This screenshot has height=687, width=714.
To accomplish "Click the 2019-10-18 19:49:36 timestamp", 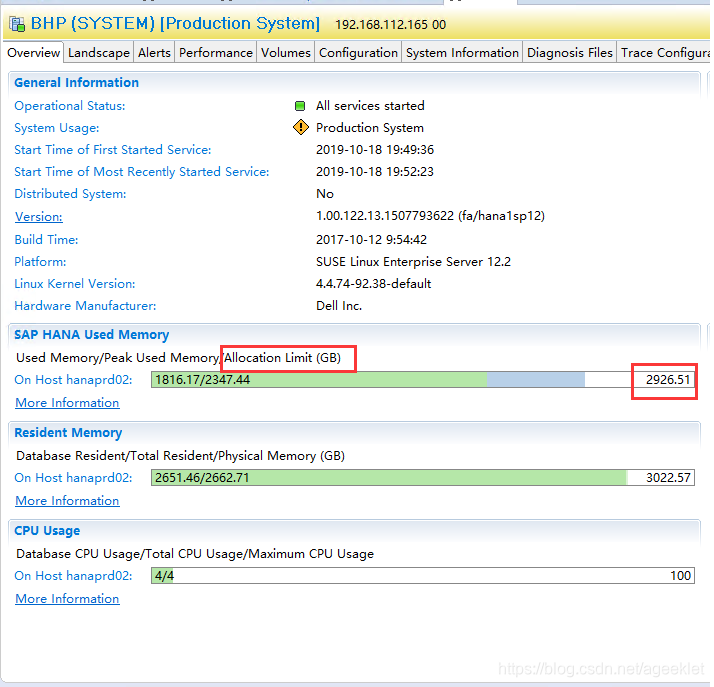I will click(375, 150).
